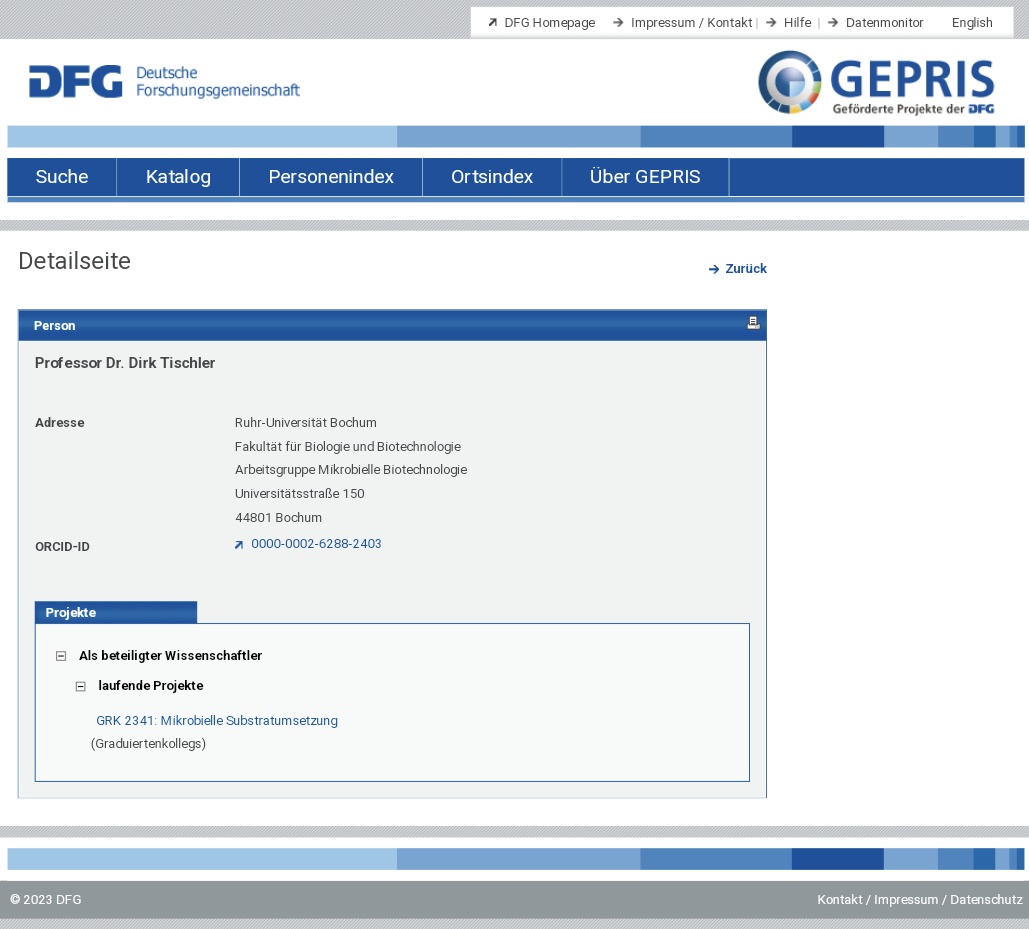Click the 'Person' panel header title

click(x=54, y=325)
